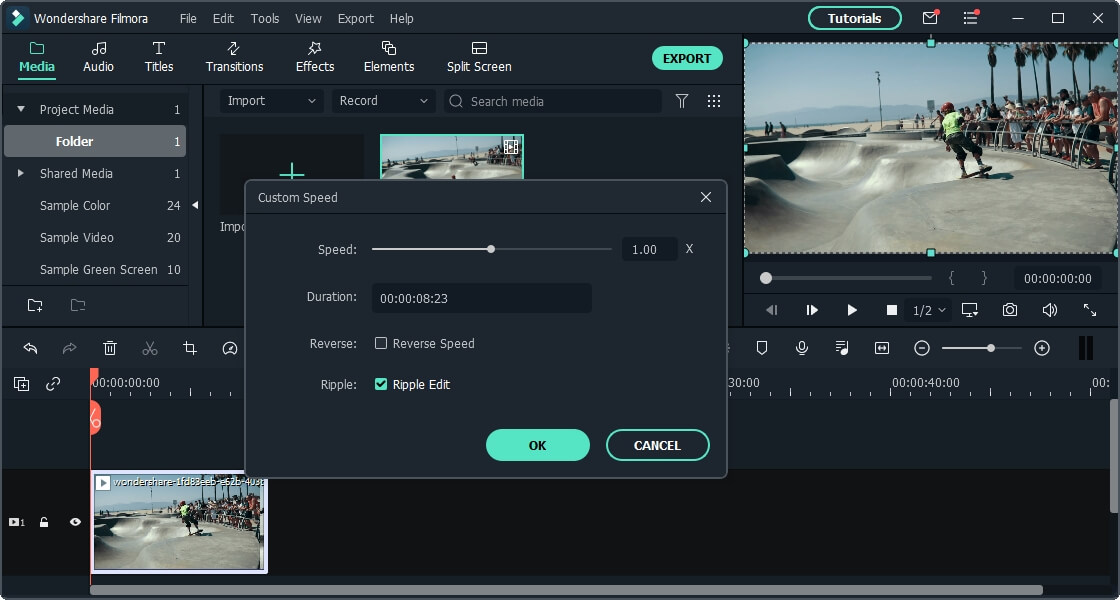
Task: Switch media view with grid icon
Action: (714, 101)
